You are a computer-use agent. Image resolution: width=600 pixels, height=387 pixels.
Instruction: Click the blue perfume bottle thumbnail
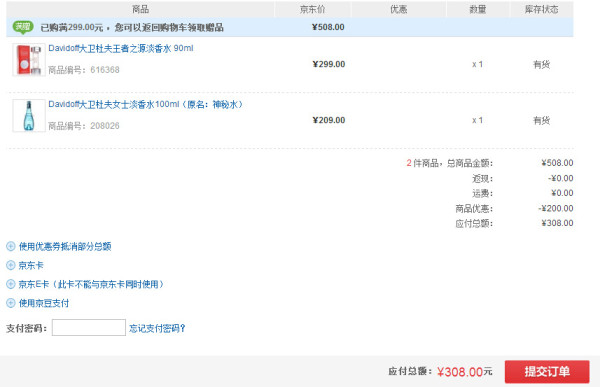pos(29,116)
